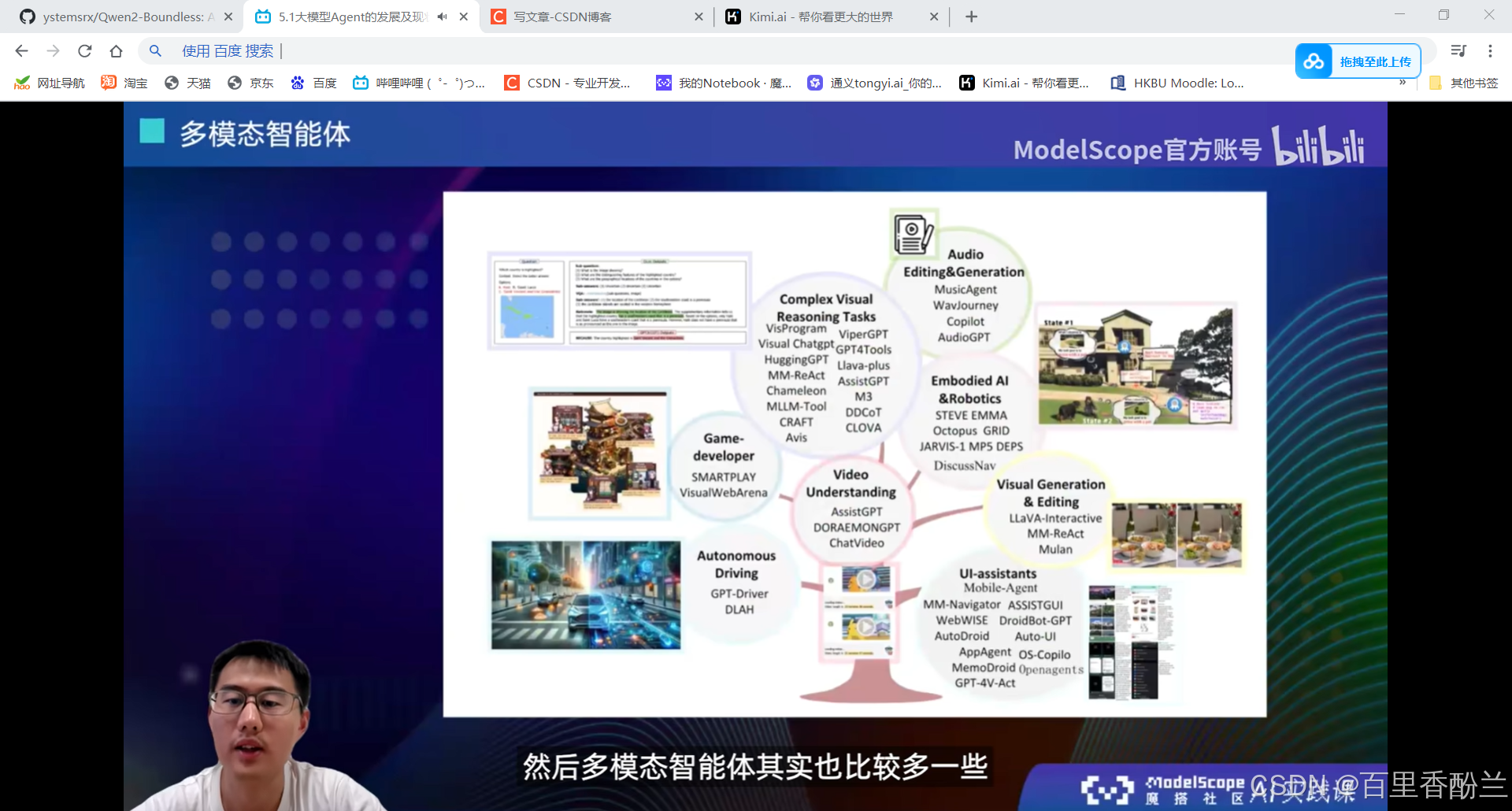Open the 我的Notebook bookmark
Viewport: 1512px width, 811px height.
[x=724, y=83]
